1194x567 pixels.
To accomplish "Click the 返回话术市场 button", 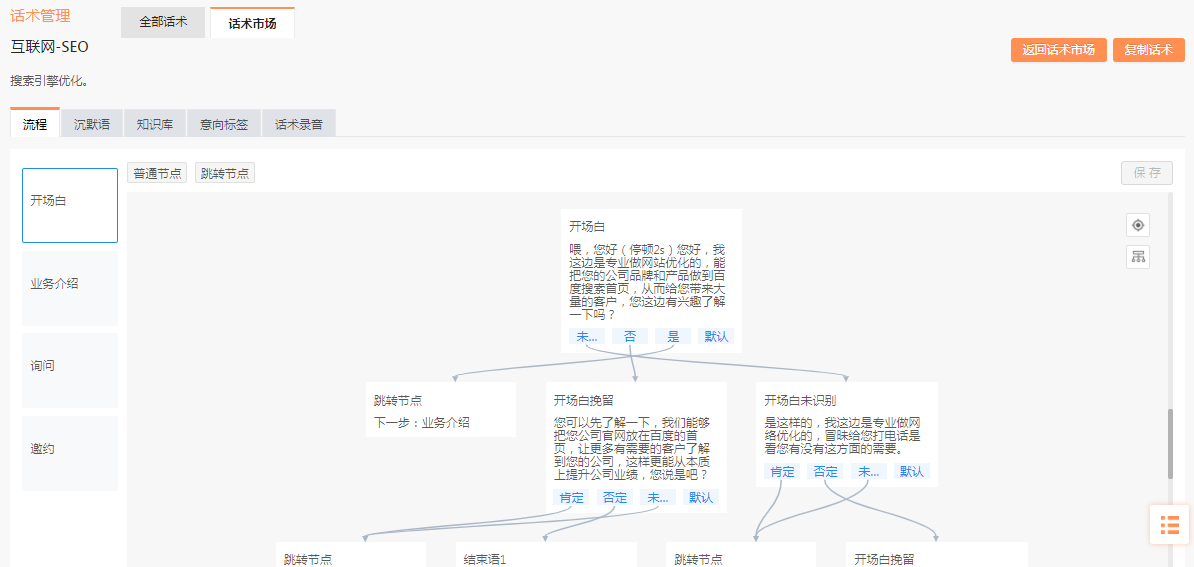I will [x=1058, y=50].
